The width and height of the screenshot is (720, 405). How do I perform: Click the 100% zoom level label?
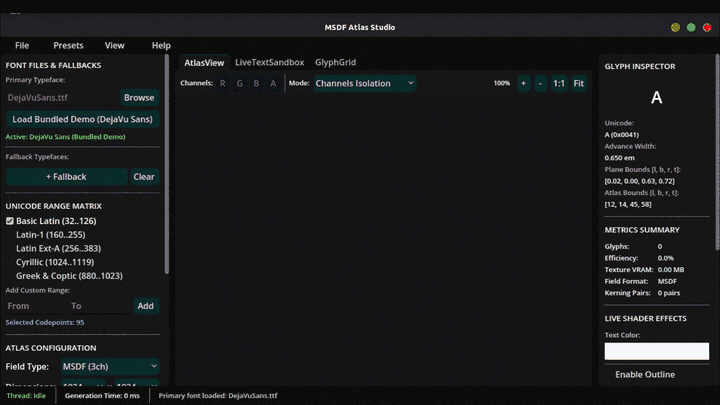click(501, 83)
